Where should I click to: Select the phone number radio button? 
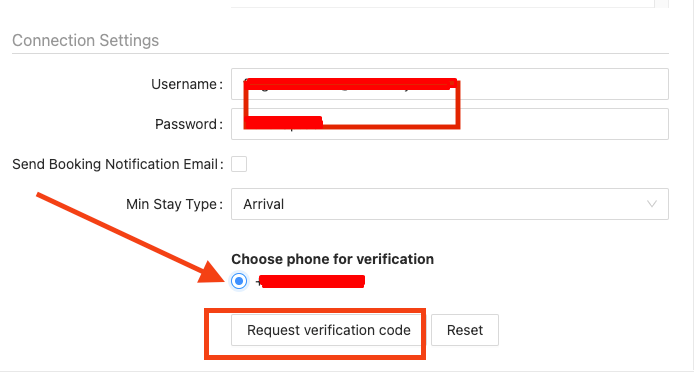click(239, 281)
